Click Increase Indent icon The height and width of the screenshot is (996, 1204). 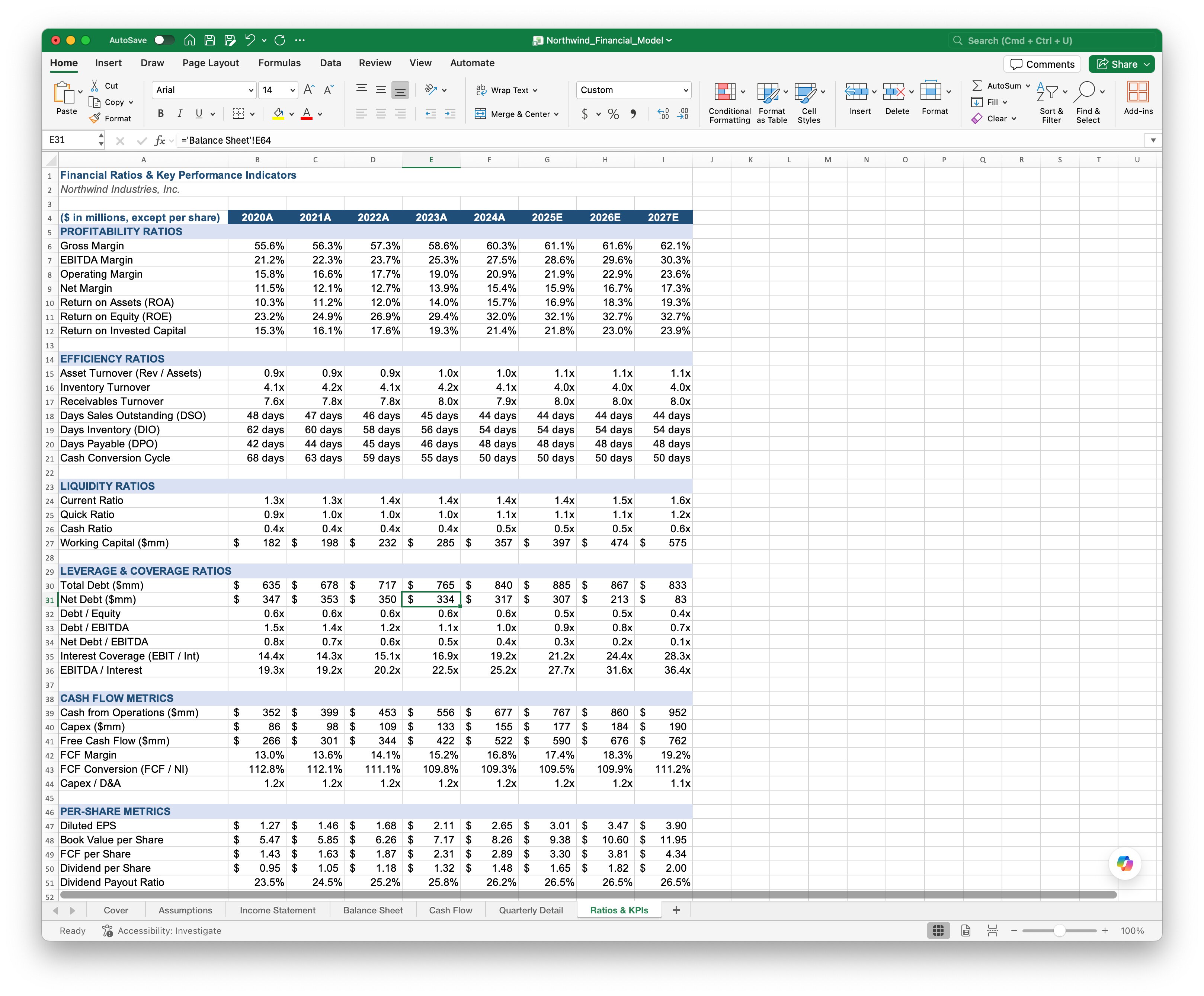[x=451, y=114]
